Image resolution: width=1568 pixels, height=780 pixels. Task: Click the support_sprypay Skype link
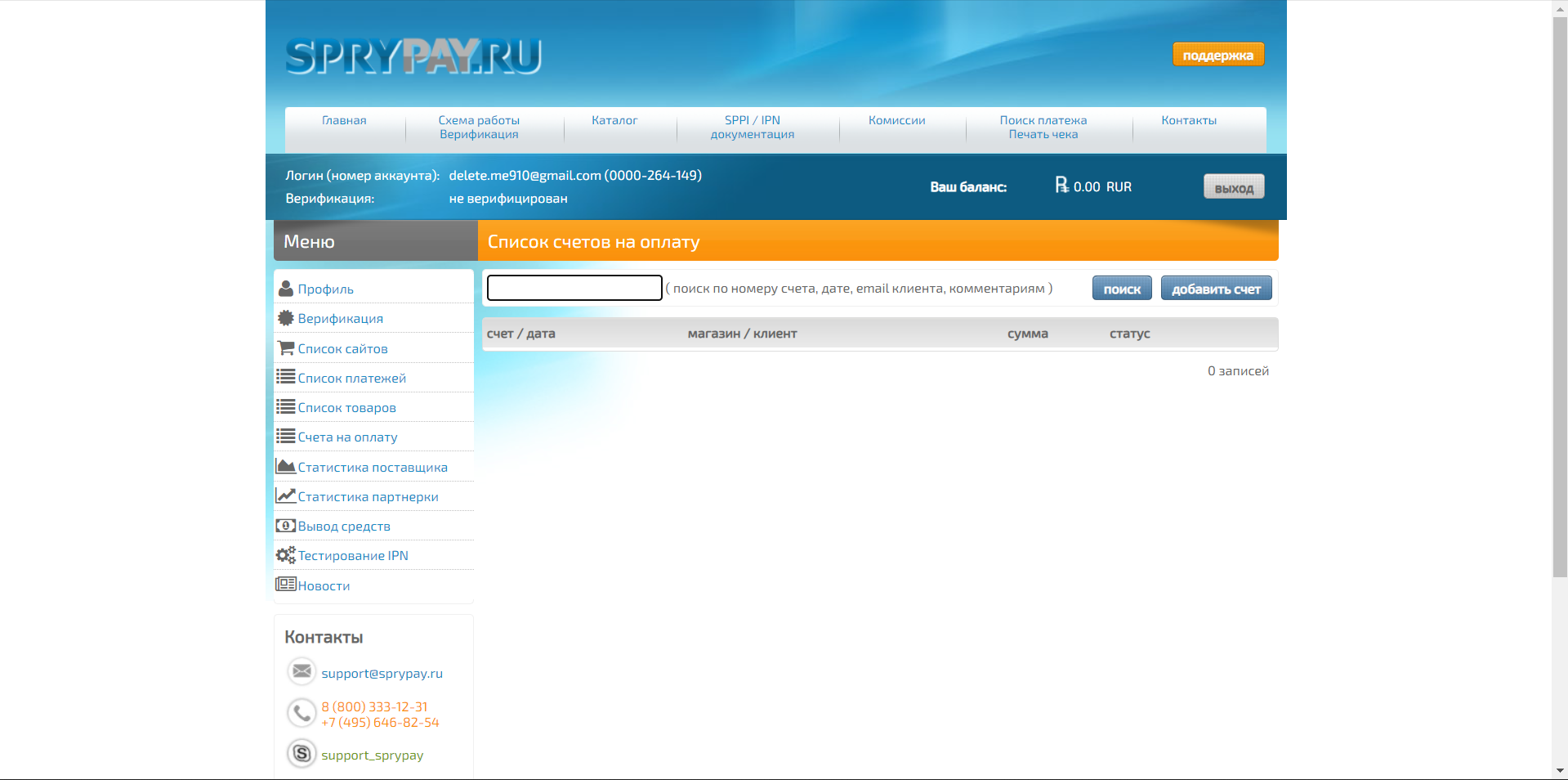click(x=373, y=755)
